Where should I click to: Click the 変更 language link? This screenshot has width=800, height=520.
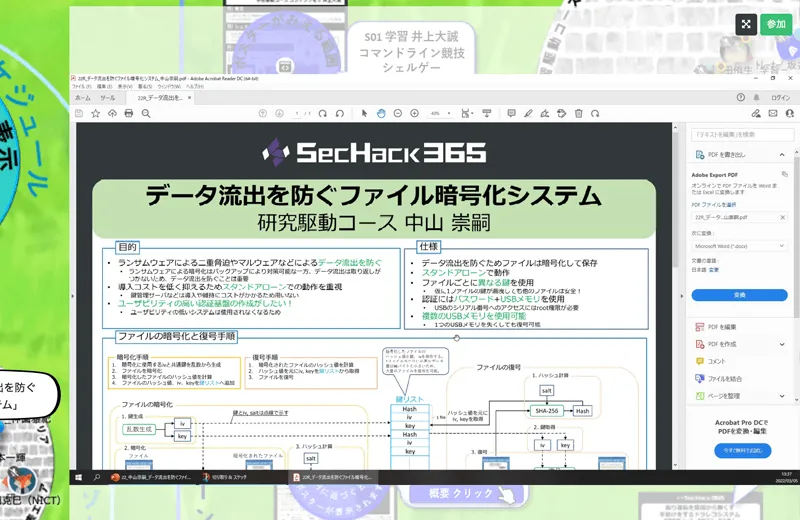[x=714, y=269]
